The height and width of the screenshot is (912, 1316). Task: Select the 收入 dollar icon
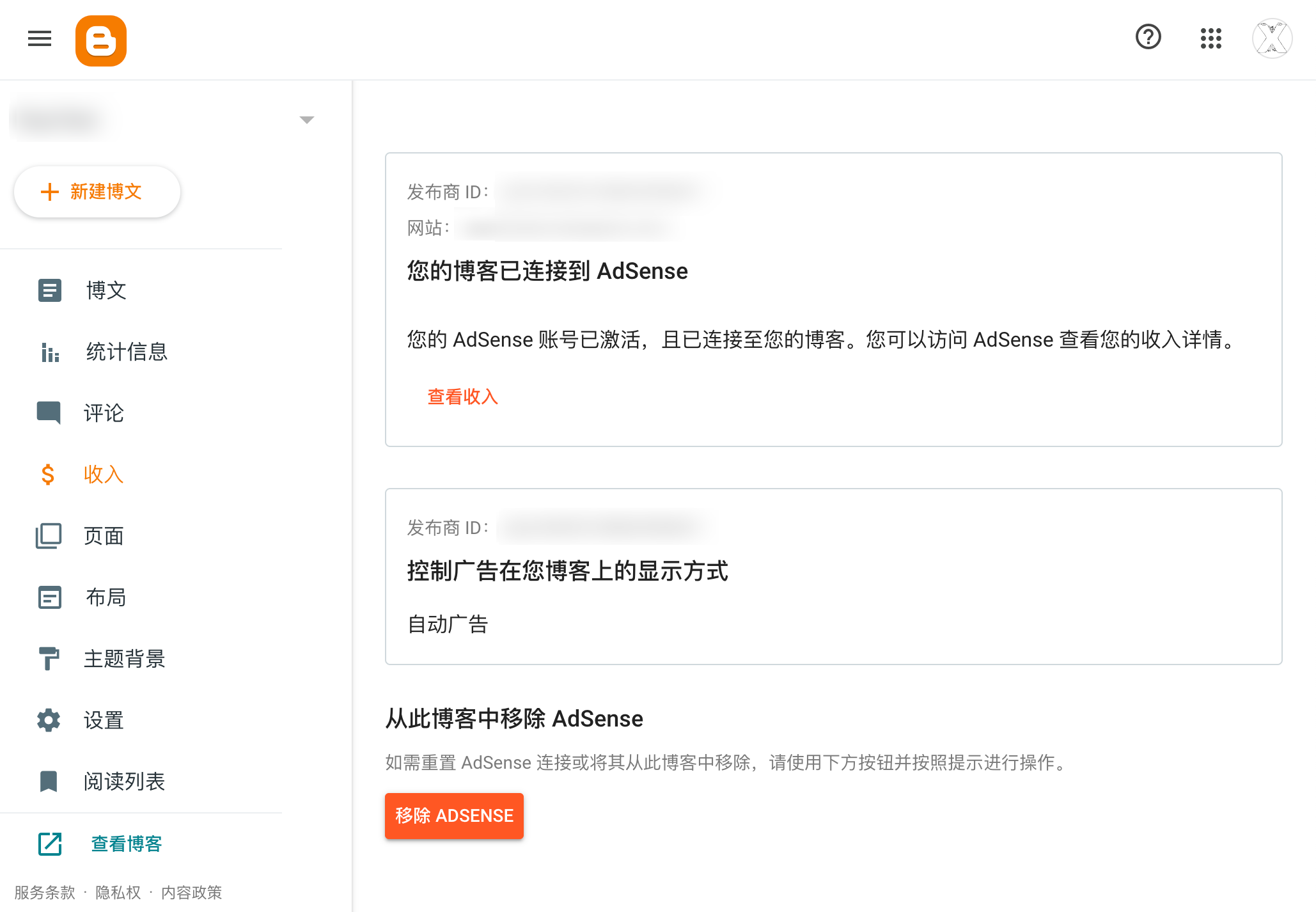(47, 475)
